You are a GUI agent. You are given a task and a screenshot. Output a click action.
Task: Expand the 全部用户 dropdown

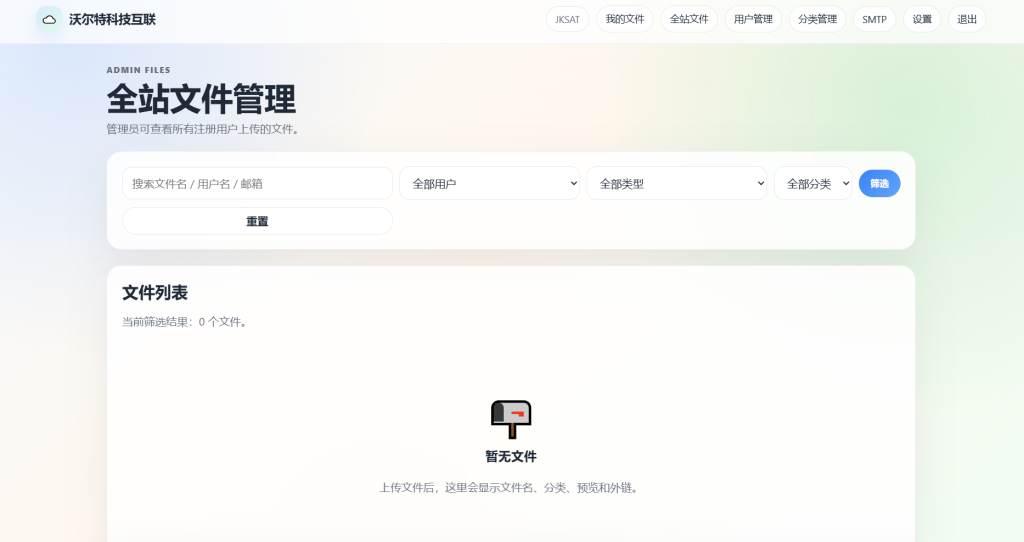pyautogui.click(x=489, y=183)
